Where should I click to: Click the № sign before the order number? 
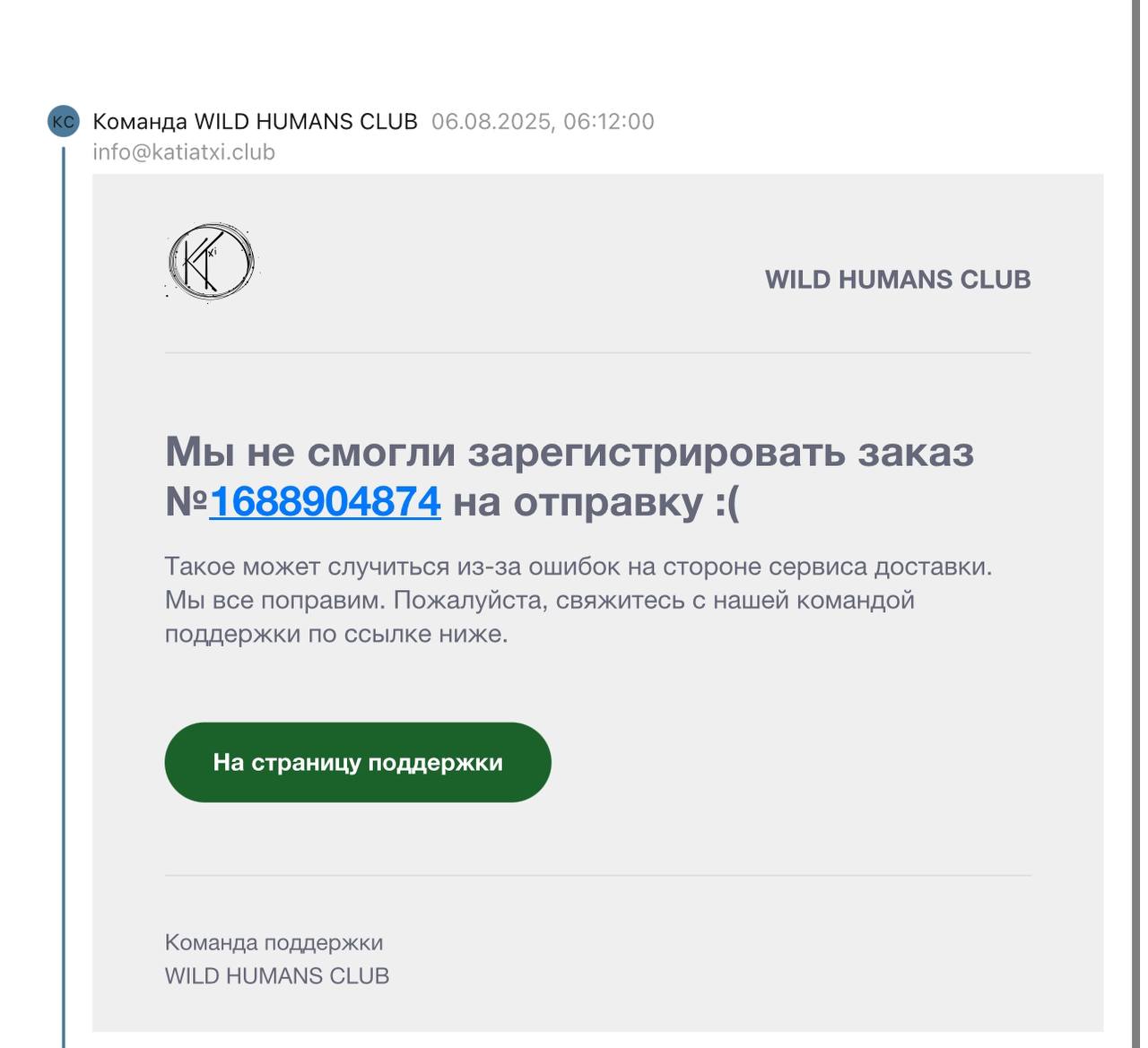(187, 502)
